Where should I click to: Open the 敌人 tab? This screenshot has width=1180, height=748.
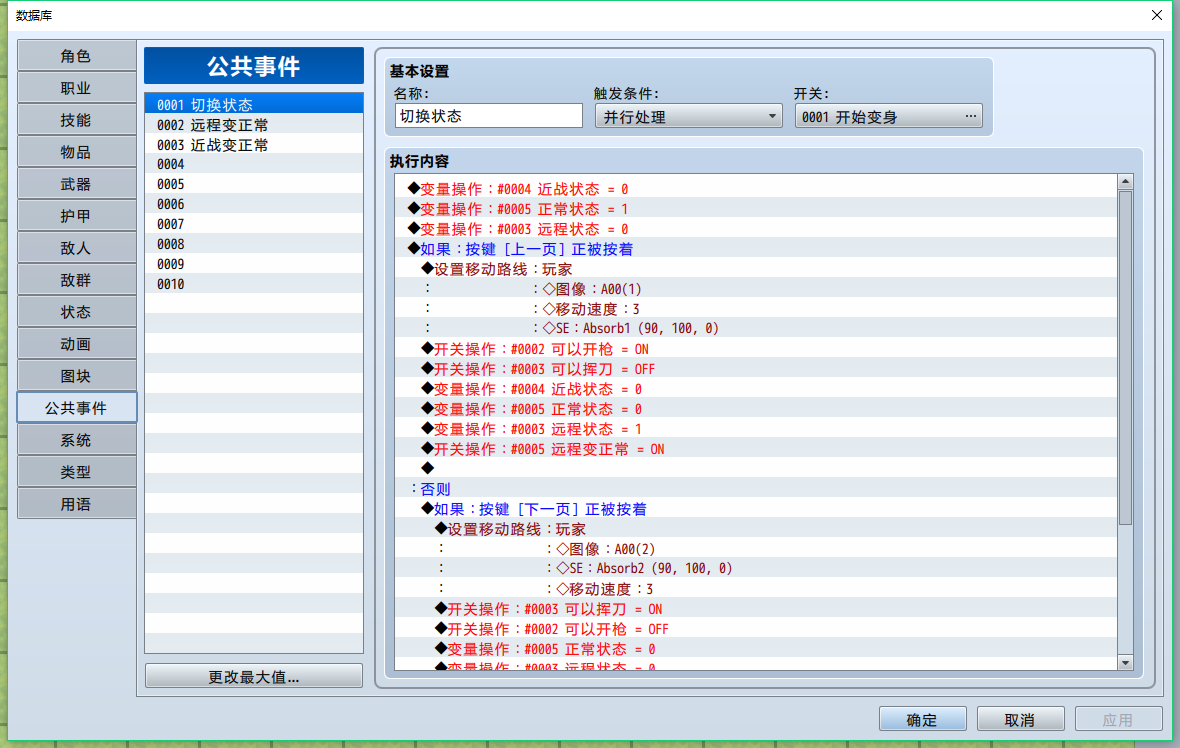point(77,248)
